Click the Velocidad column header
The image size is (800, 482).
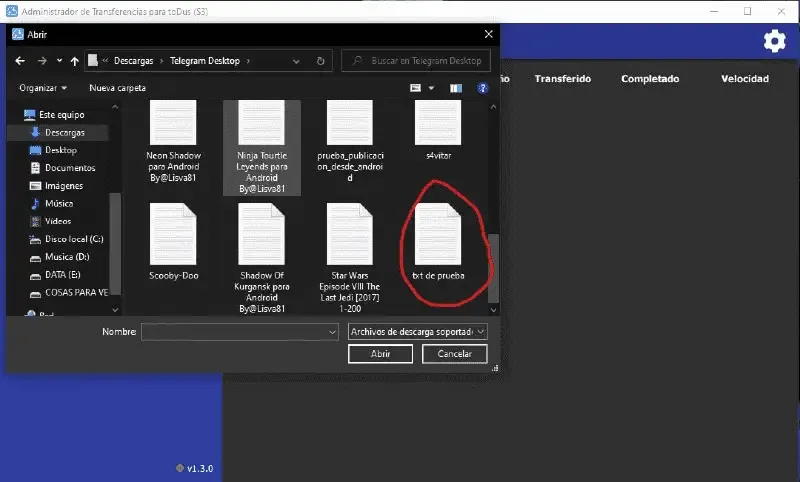click(745, 79)
